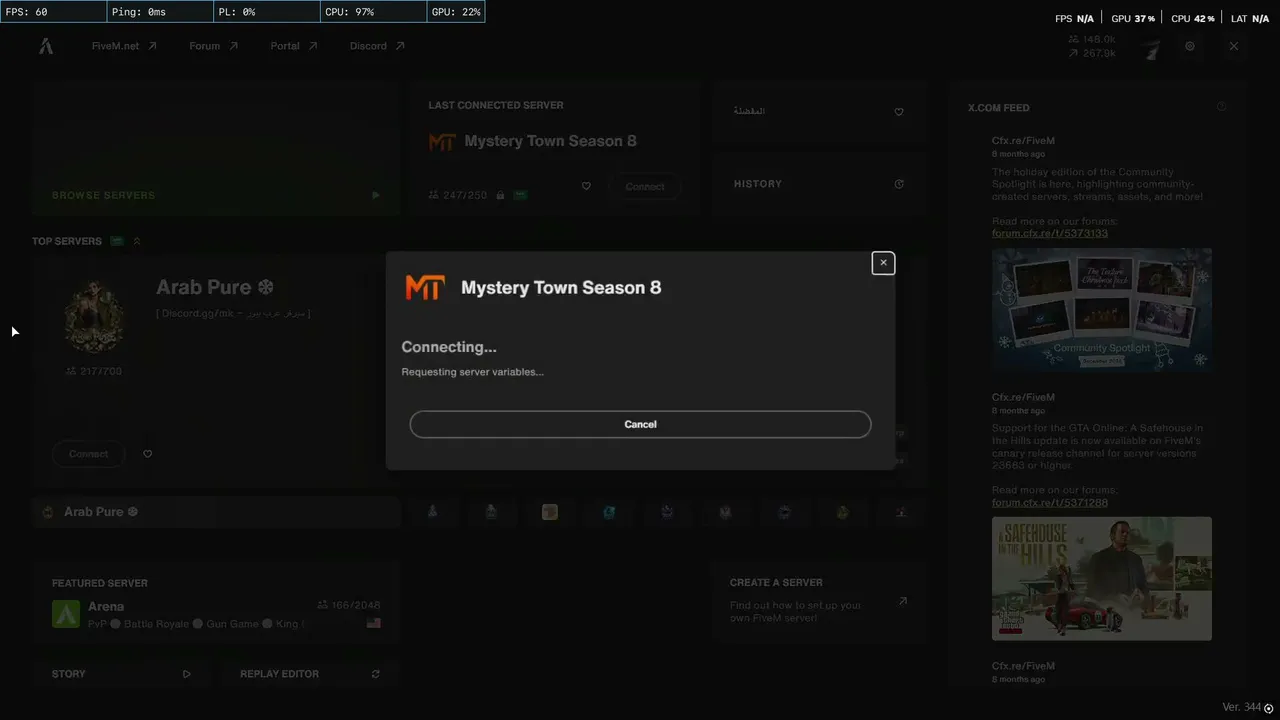Screen dimensions: 1280x720
Task: Favorite Mystery Town Season 8 with the heart
Action: click(586, 186)
